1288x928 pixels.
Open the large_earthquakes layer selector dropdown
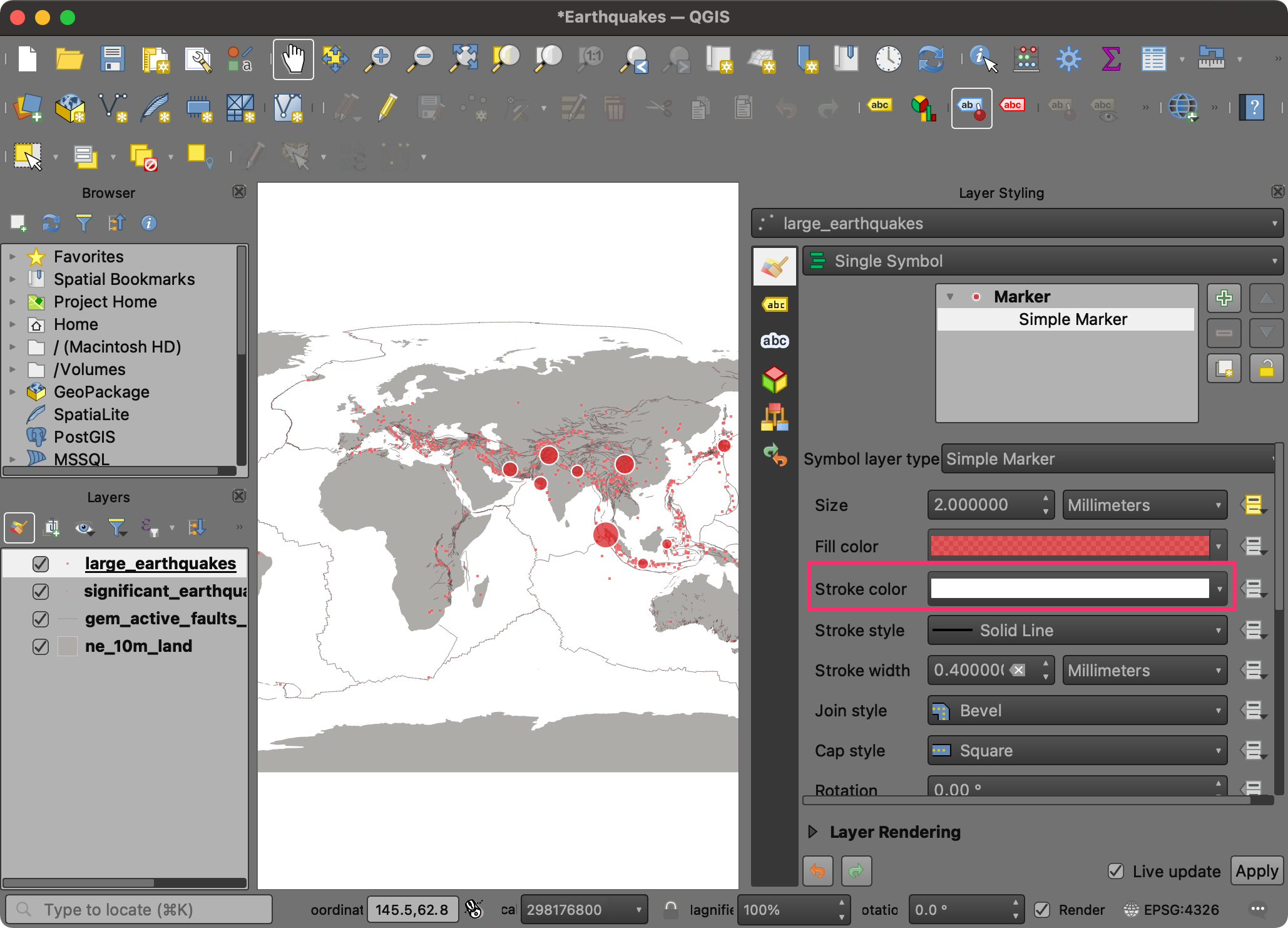point(1017,224)
